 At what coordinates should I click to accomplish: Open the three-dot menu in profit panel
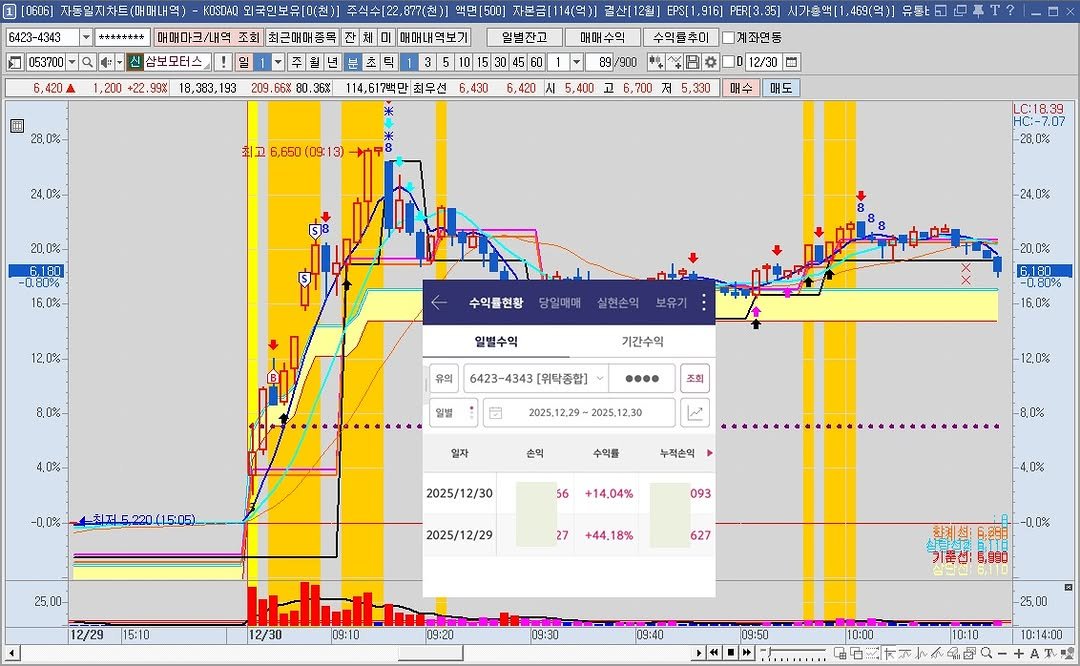(703, 302)
